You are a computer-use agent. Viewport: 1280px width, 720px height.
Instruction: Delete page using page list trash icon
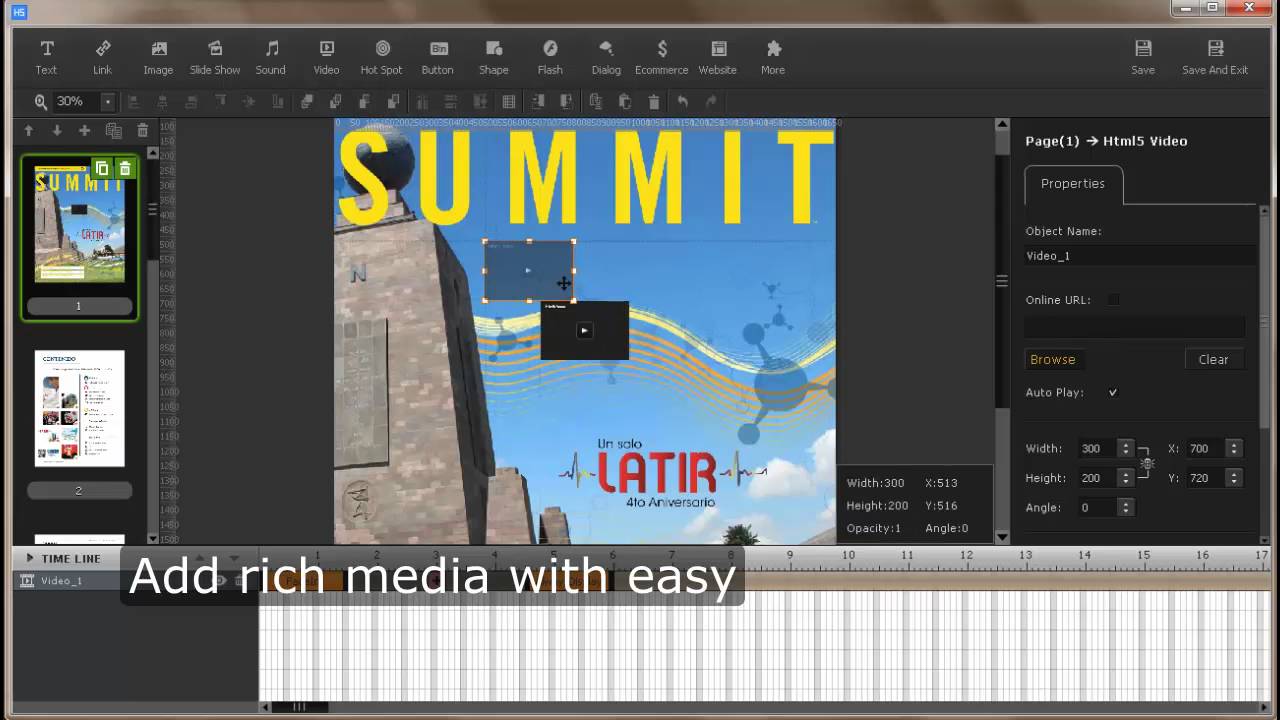[142, 131]
